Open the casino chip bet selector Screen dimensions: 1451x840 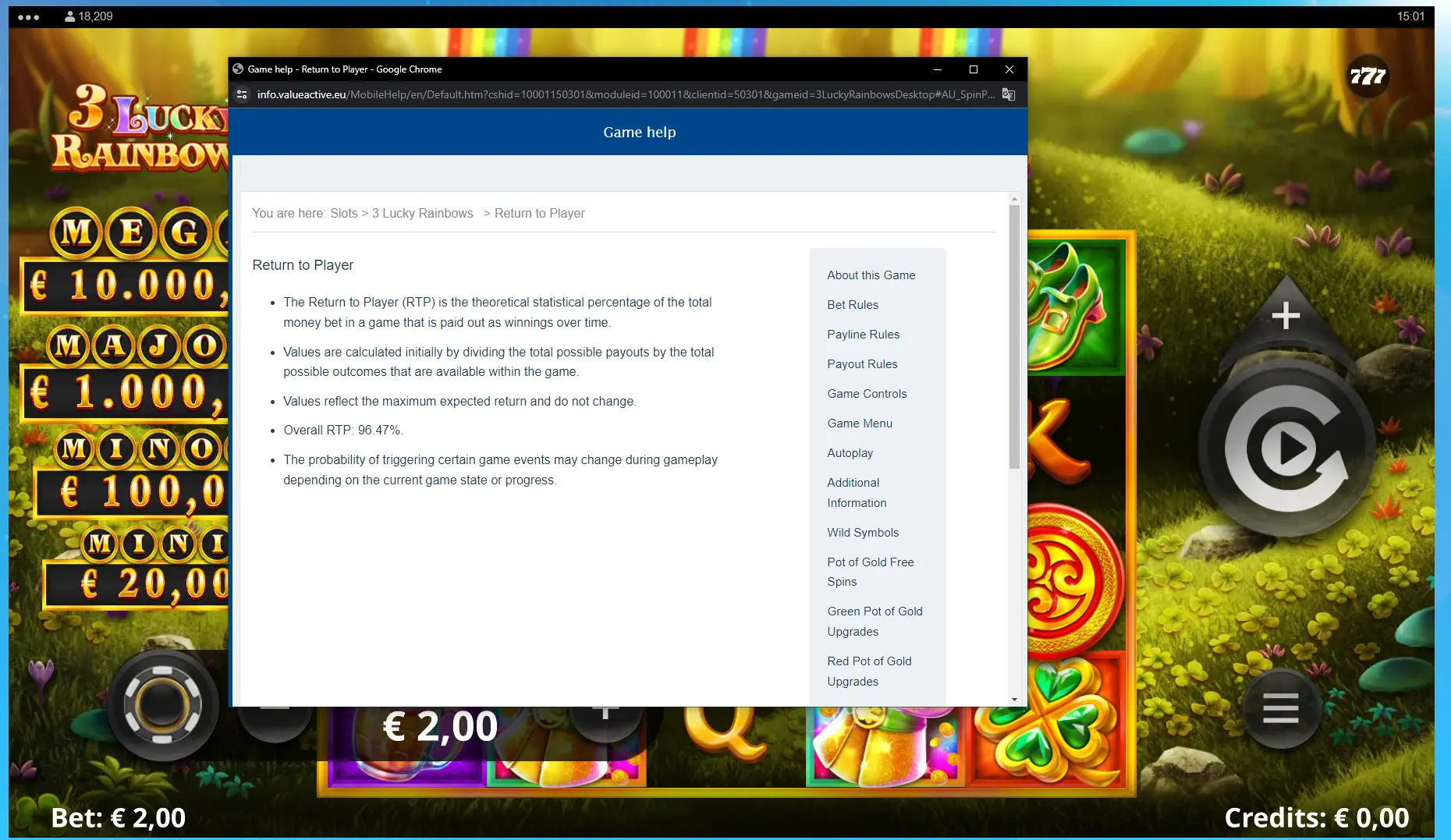(x=162, y=704)
